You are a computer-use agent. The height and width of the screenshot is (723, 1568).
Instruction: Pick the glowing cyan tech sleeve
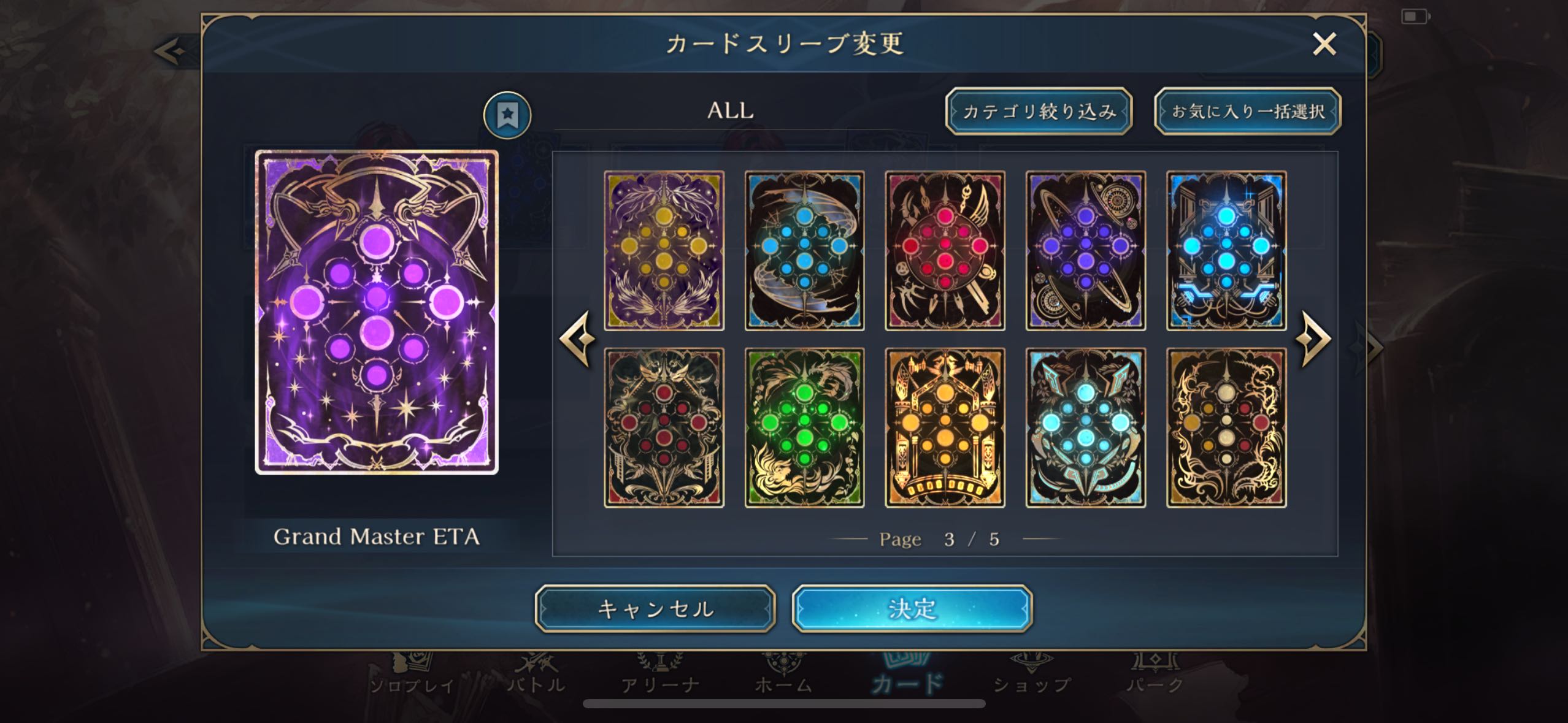click(1226, 251)
